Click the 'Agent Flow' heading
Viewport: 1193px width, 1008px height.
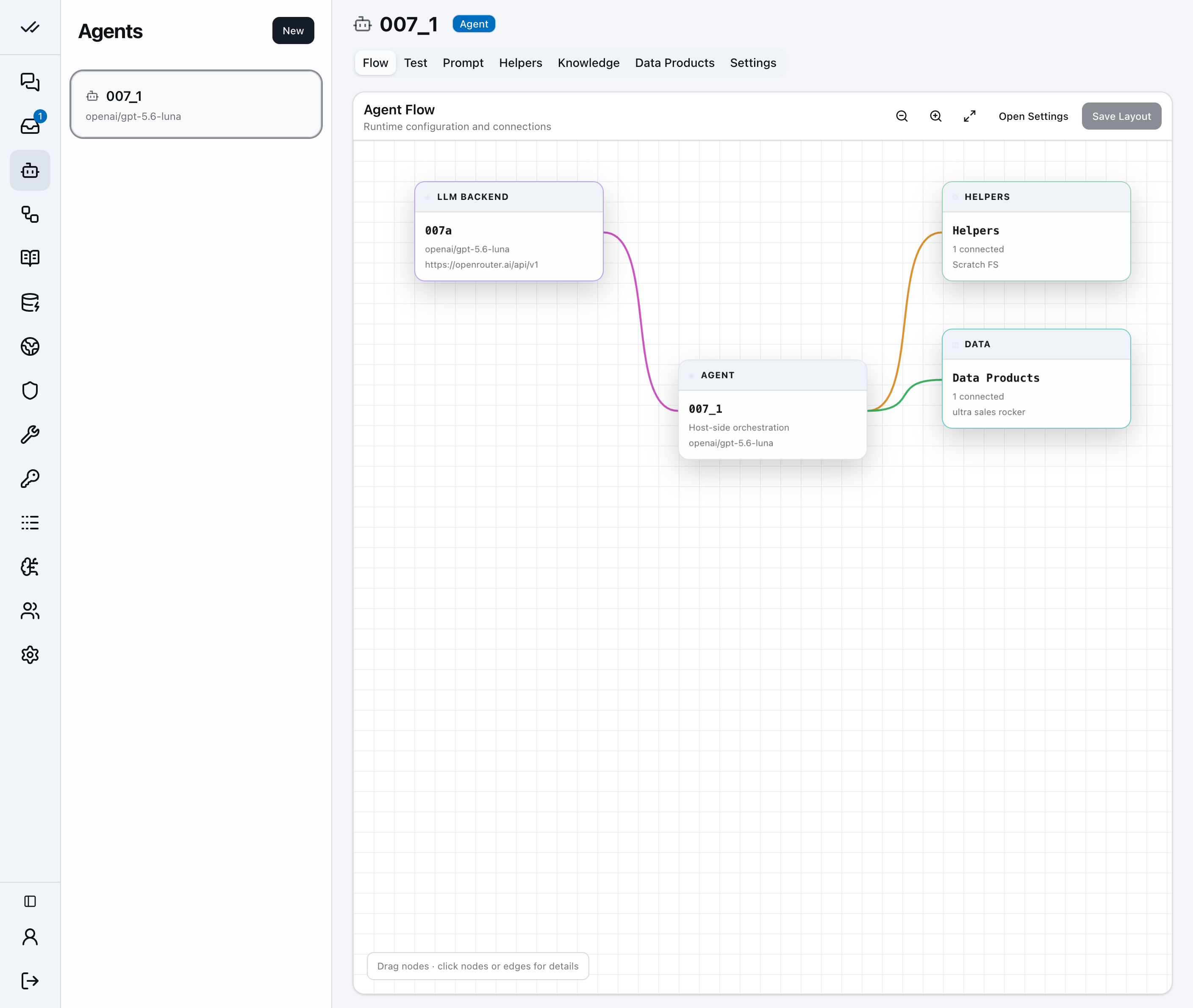pos(399,109)
